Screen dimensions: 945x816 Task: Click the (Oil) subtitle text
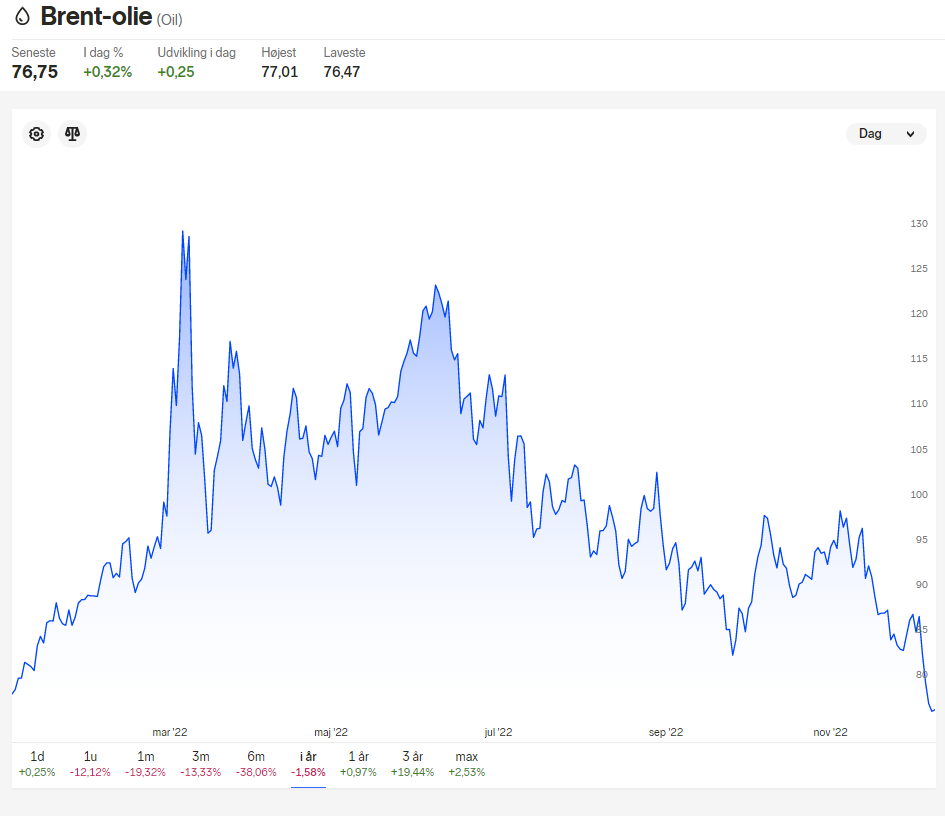click(169, 20)
